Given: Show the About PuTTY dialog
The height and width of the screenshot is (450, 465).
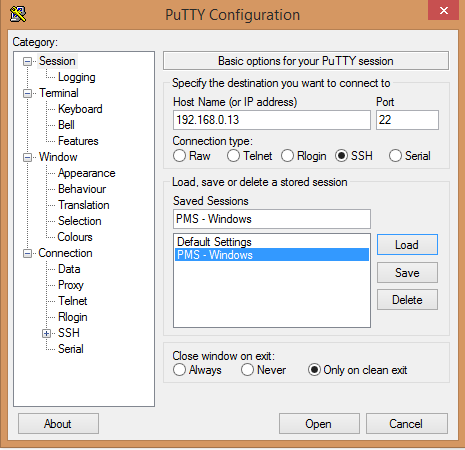Looking at the screenshot, I should pos(58,424).
